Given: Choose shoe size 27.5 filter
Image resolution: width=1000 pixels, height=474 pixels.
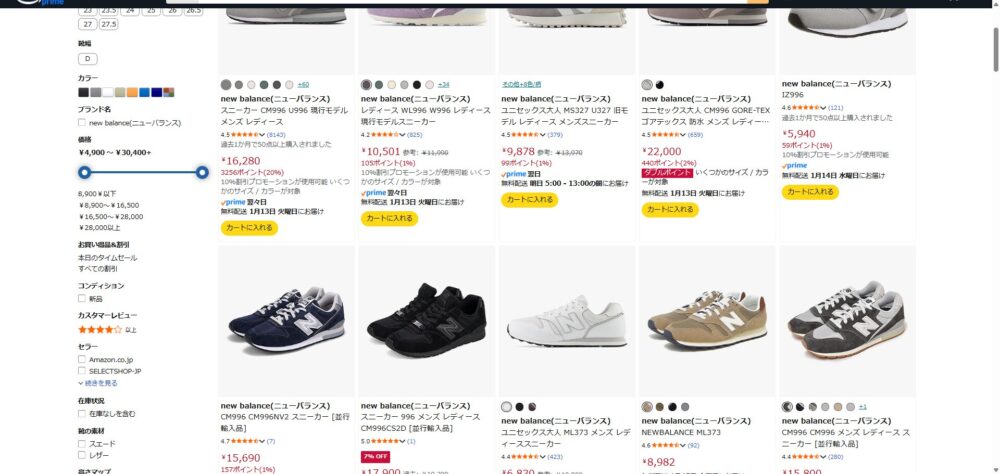Looking at the screenshot, I should [x=108, y=24].
